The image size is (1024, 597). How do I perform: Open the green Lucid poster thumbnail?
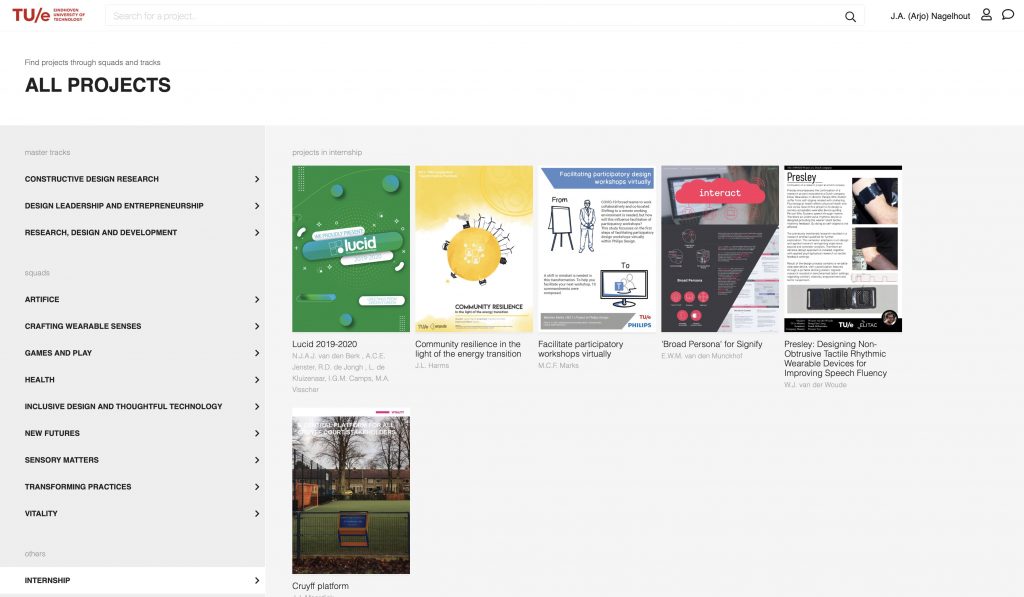(x=351, y=249)
